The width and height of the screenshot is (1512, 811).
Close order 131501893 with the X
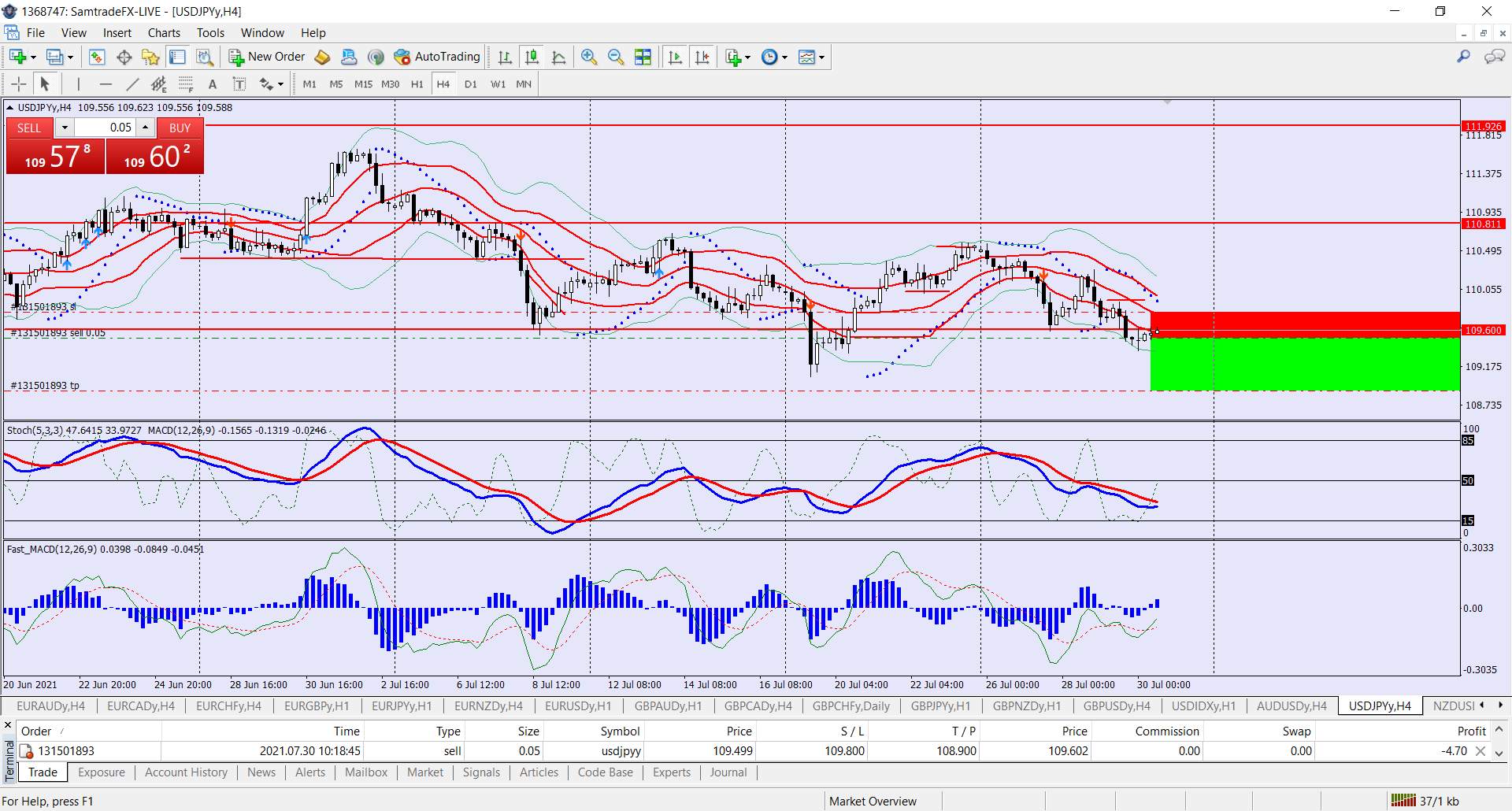[x=1480, y=751]
